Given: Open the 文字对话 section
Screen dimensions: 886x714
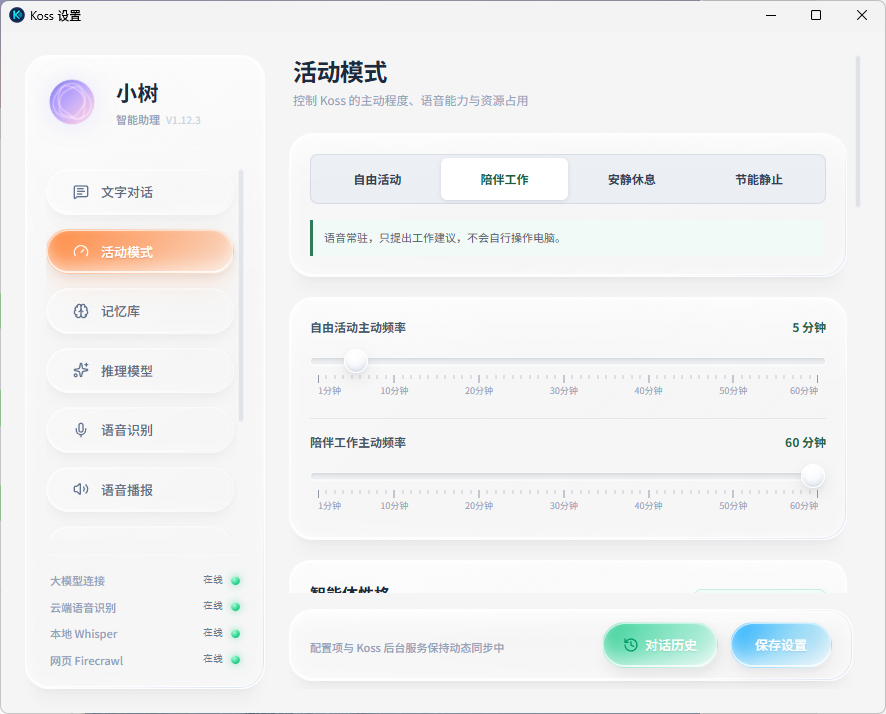Looking at the screenshot, I should (x=140, y=192).
